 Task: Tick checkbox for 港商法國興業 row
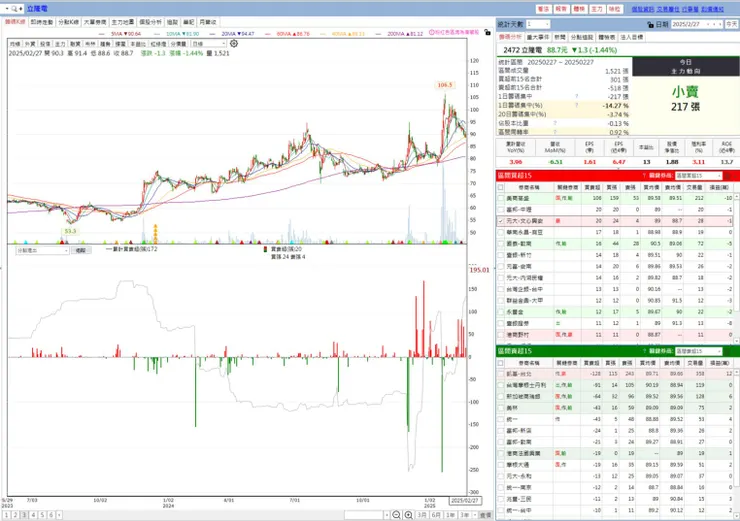point(501,454)
